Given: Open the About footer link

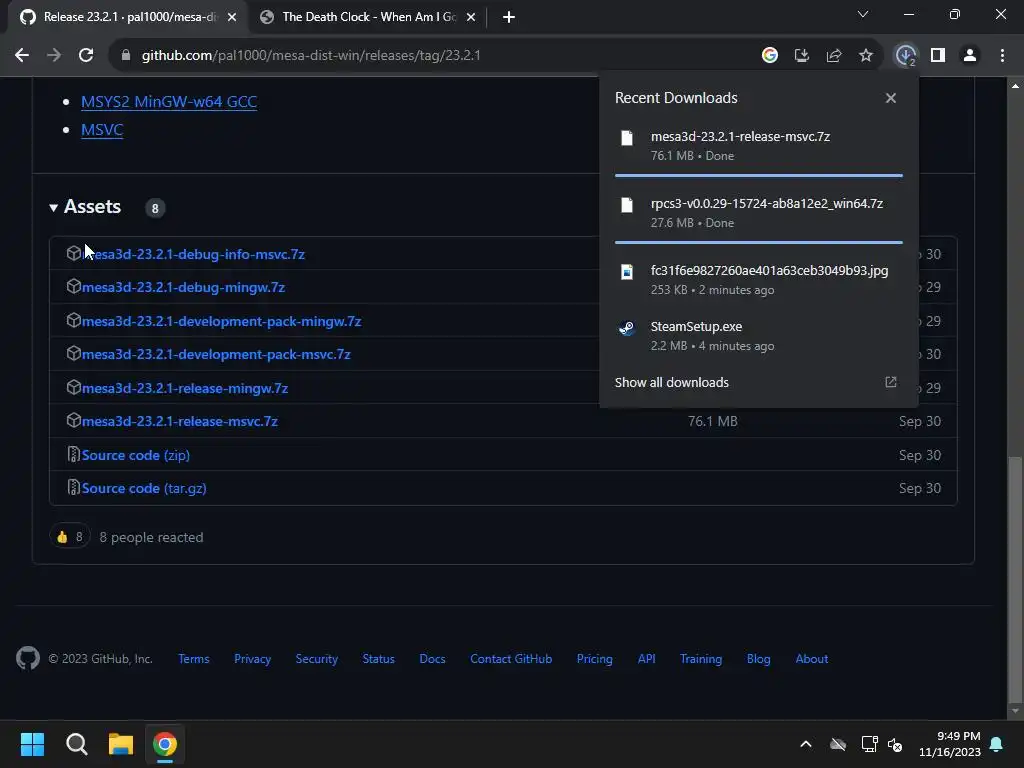Looking at the screenshot, I should point(812,659).
